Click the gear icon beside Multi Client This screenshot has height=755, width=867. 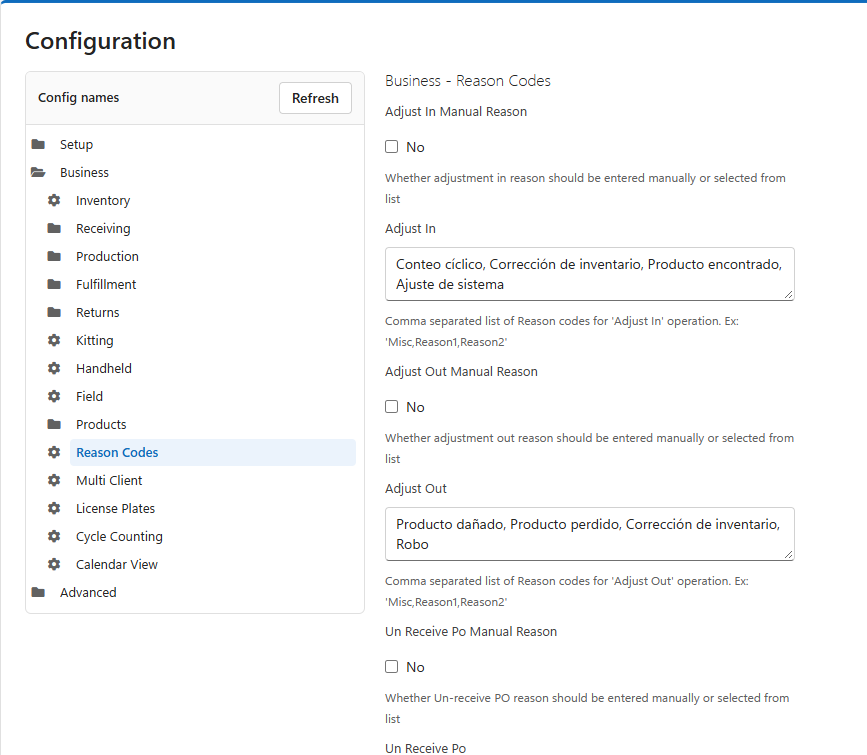[54, 480]
